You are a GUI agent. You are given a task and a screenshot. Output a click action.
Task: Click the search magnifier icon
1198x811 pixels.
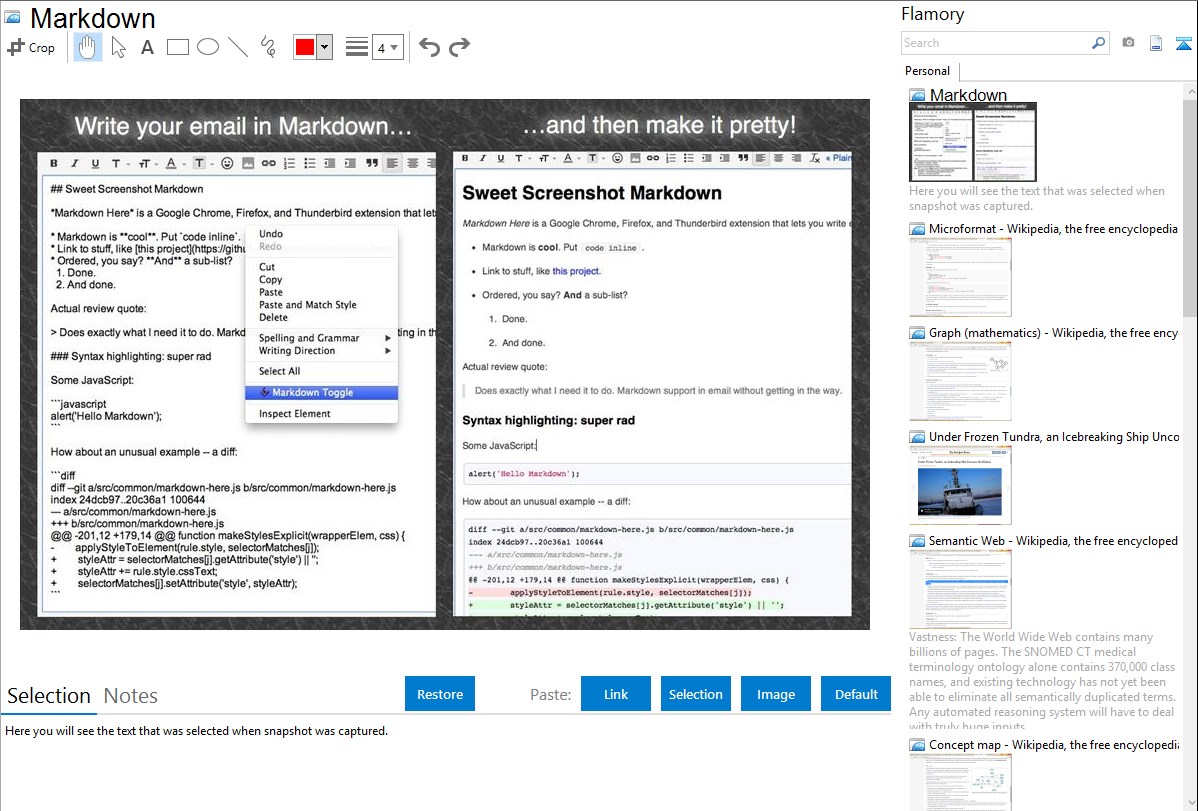click(x=1099, y=43)
